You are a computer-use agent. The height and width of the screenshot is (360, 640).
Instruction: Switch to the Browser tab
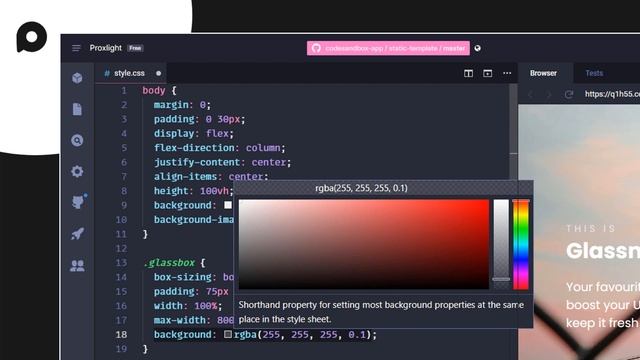(x=543, y=73)
